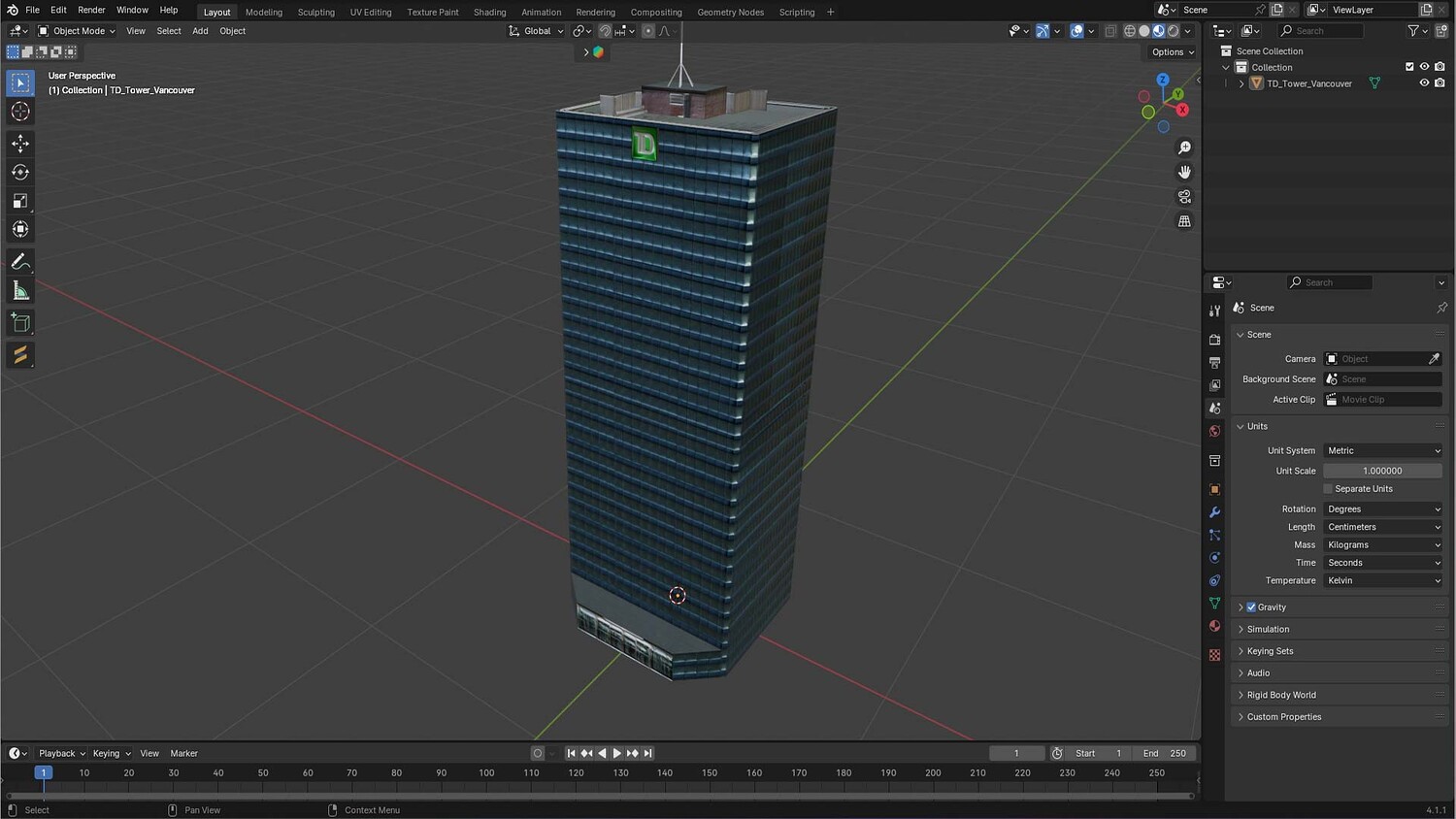The width and height of the screenshot is (1456, 819).
Task: Activate the Rotate tool
Action: tap(20, 173)
